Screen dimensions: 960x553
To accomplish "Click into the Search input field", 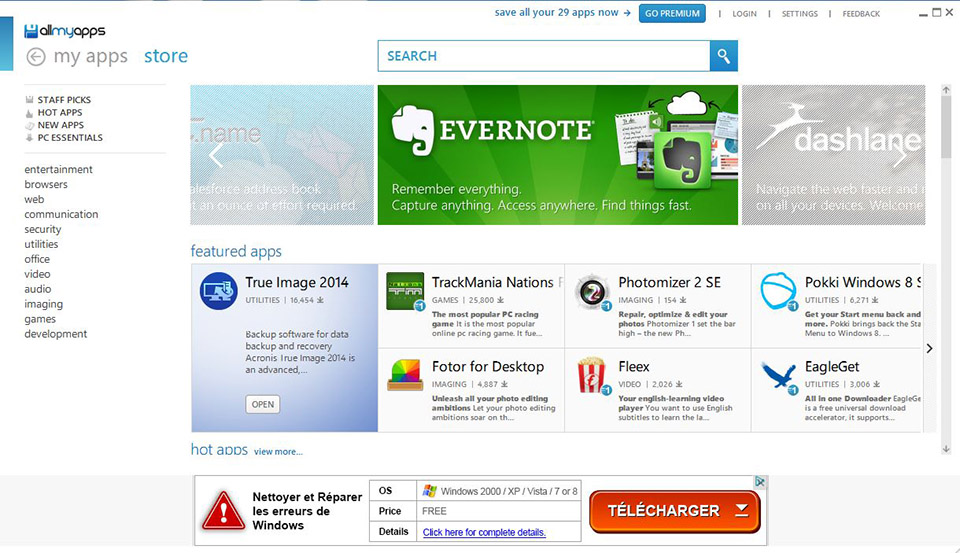I will click(x=544, y=56).
